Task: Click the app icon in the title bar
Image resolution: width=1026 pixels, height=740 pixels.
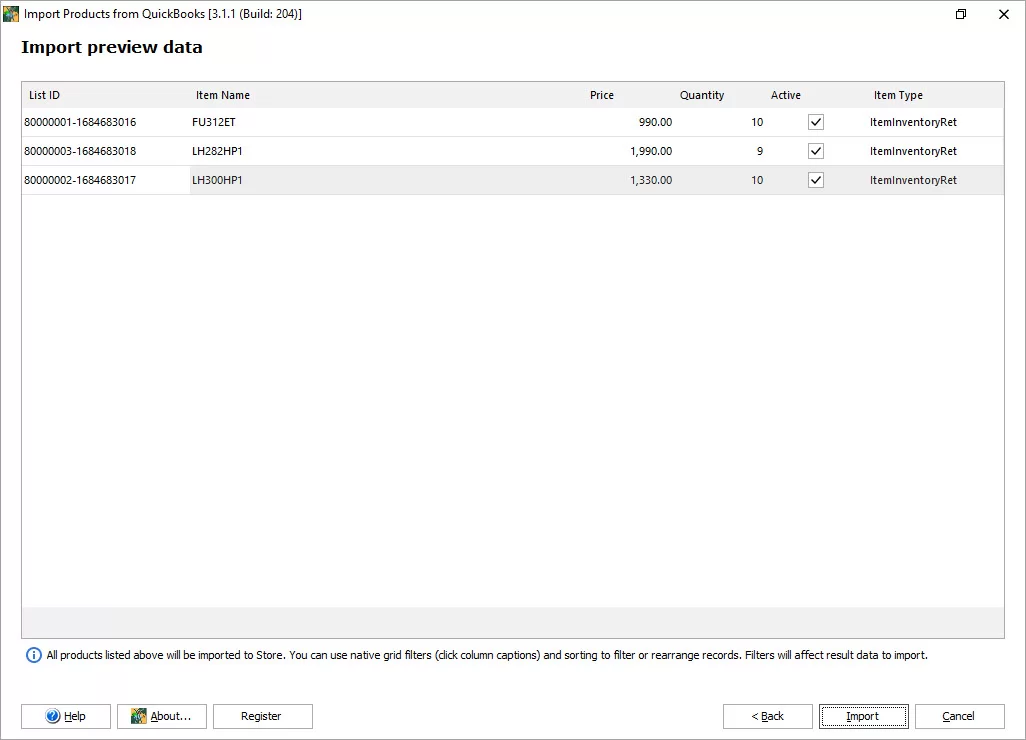Action: (12, 14)
